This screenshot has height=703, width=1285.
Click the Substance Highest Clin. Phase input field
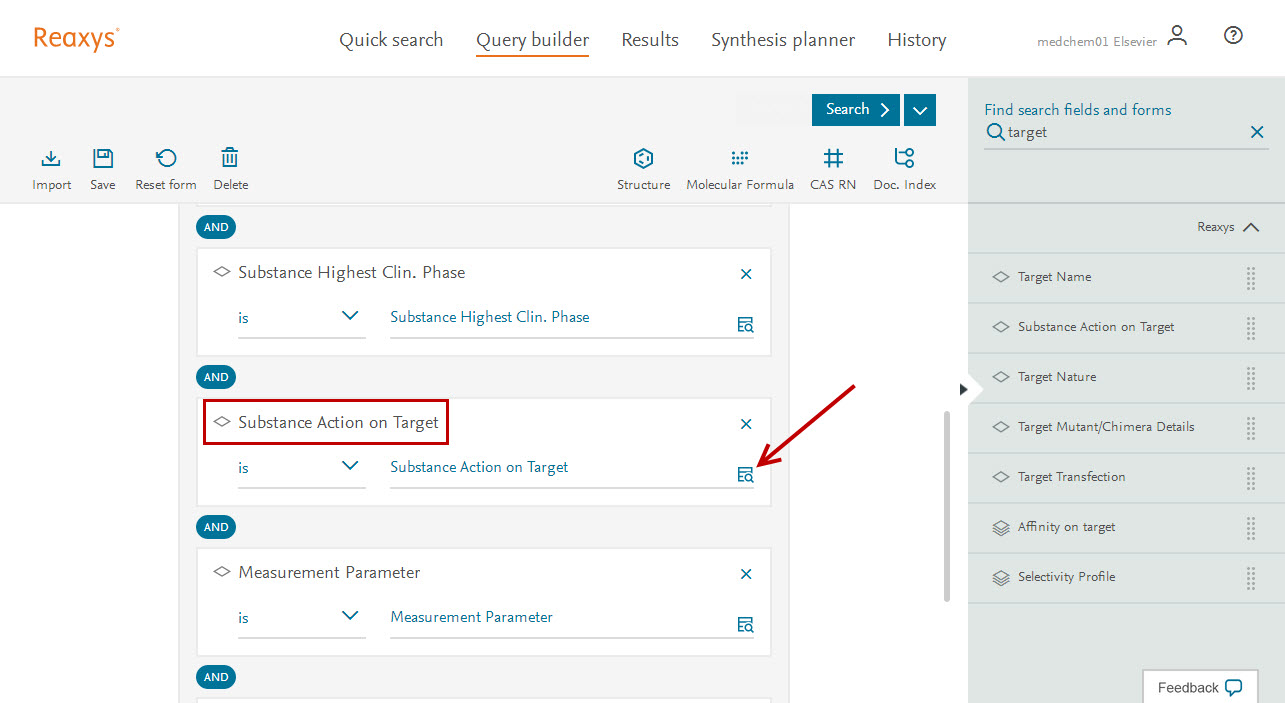click(560, 317)
